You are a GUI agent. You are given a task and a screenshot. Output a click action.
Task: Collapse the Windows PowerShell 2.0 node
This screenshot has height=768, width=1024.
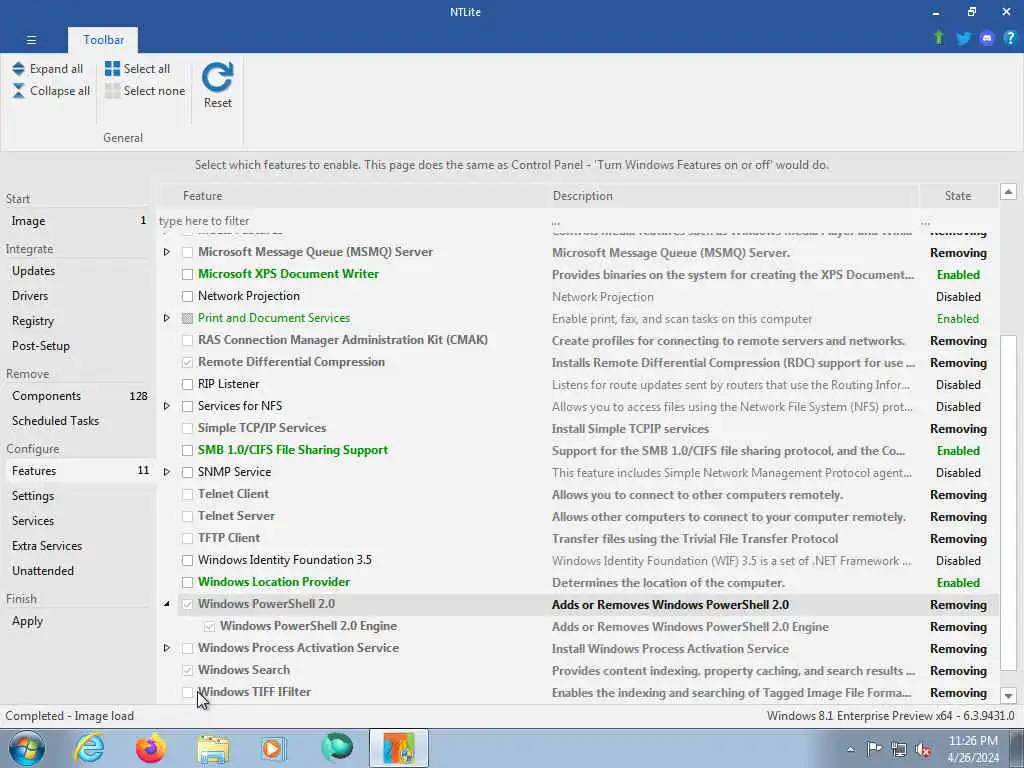coord(167,604)
